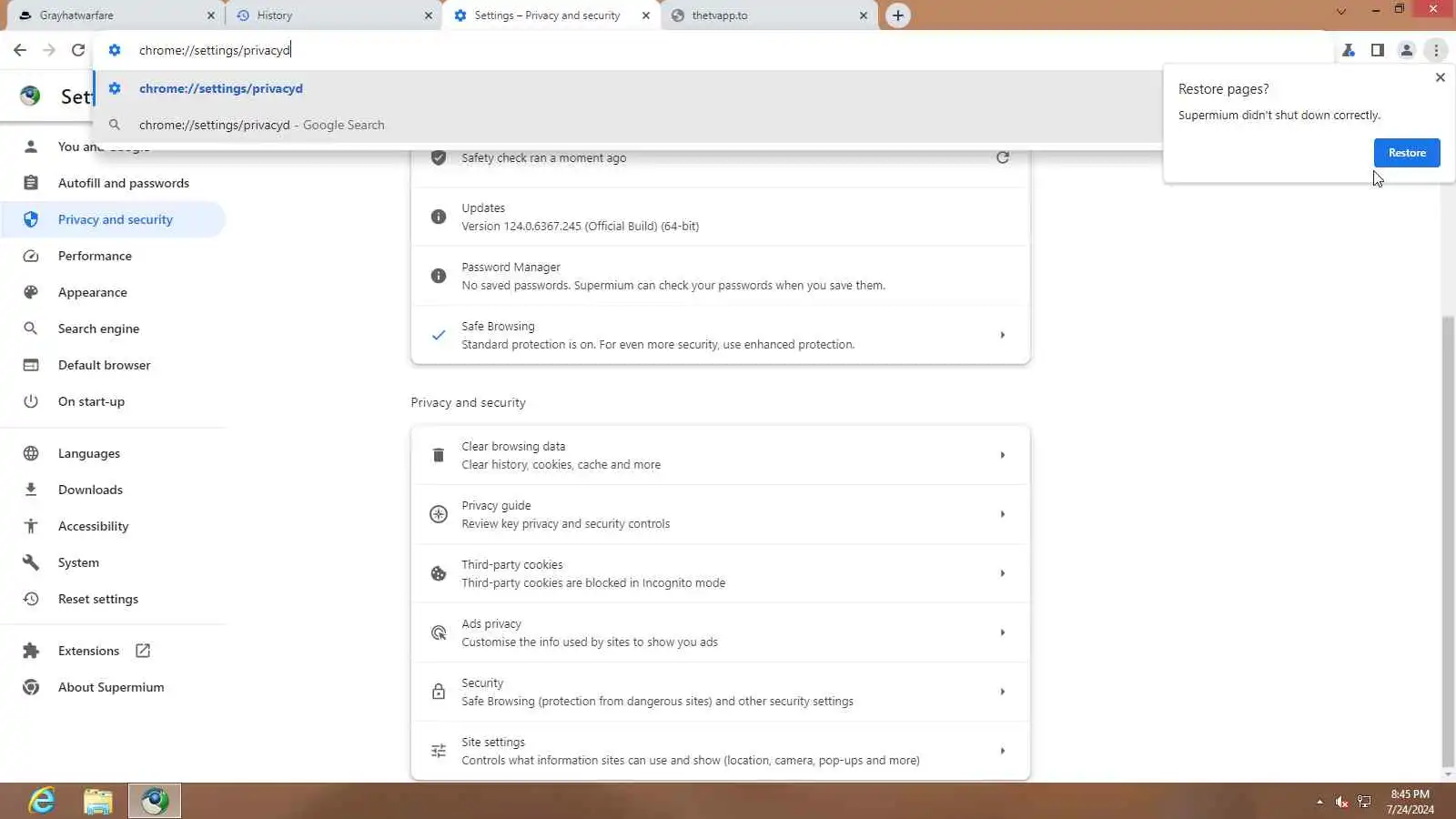The image size is (1456, 819).
Task: Click the Default browser window icon
Action: (x=31, y=365)
